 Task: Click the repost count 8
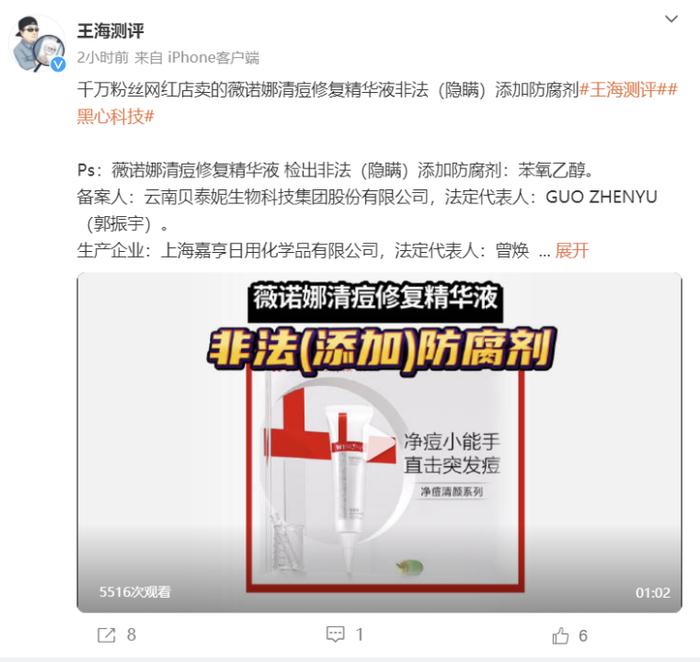click(131, 635)
